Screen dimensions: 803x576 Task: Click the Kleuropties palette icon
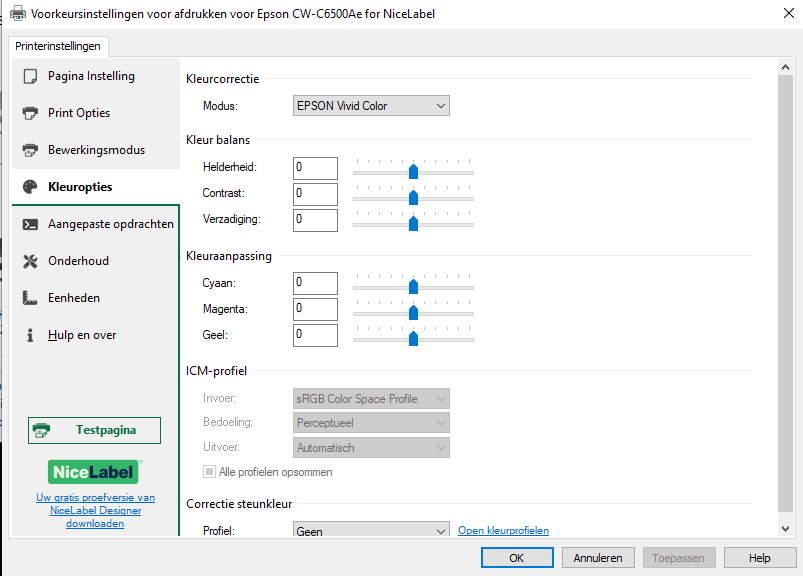point(30,187)
